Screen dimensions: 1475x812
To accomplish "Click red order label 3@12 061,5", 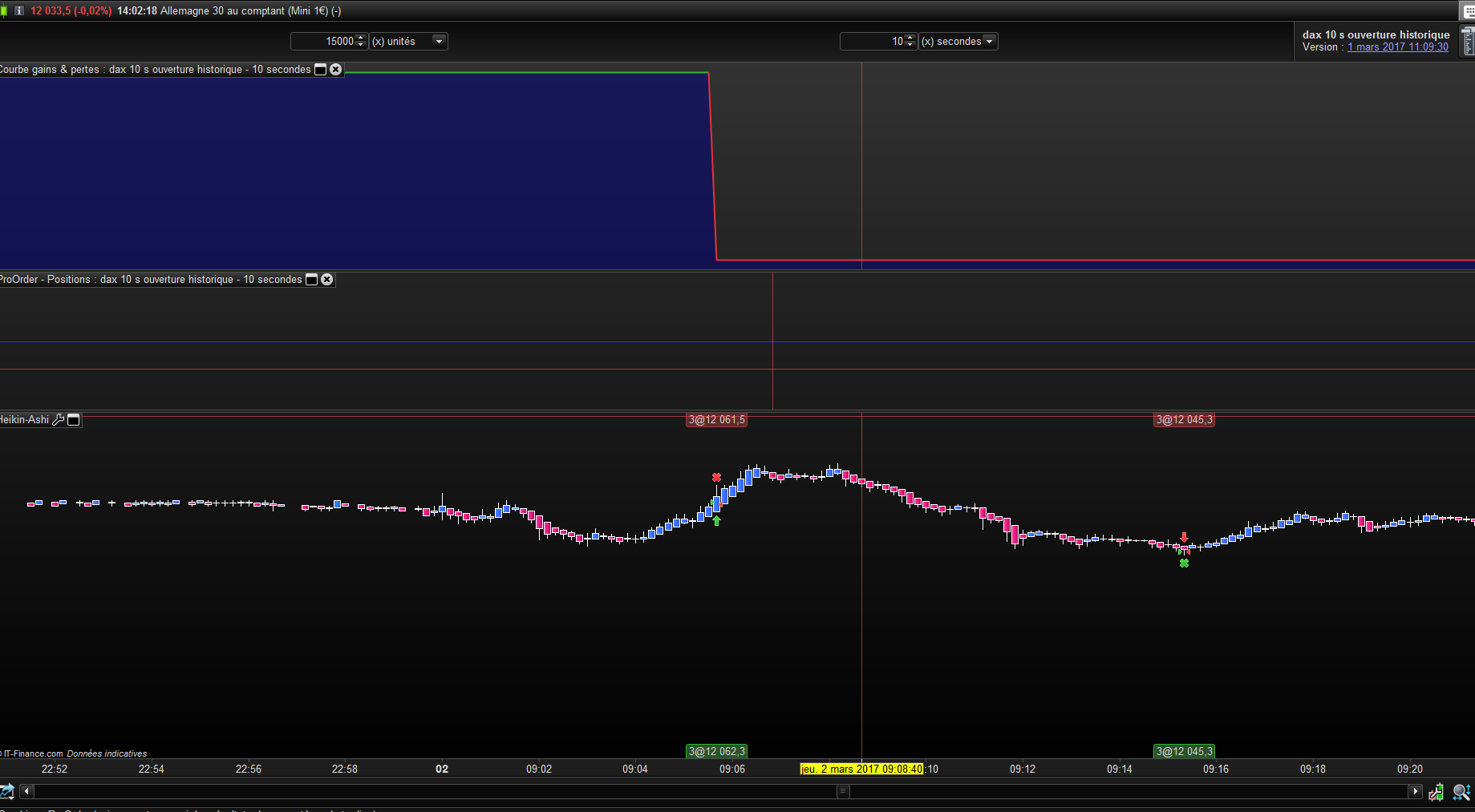I will click(717, 420).
